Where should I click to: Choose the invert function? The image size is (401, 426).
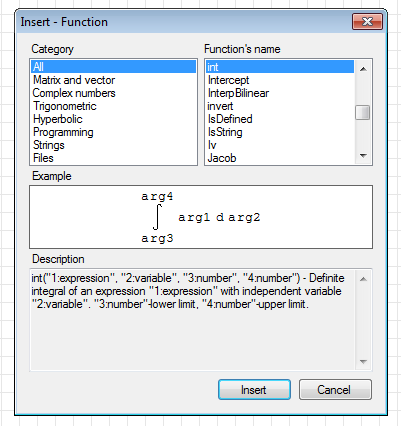pos(280,106)
